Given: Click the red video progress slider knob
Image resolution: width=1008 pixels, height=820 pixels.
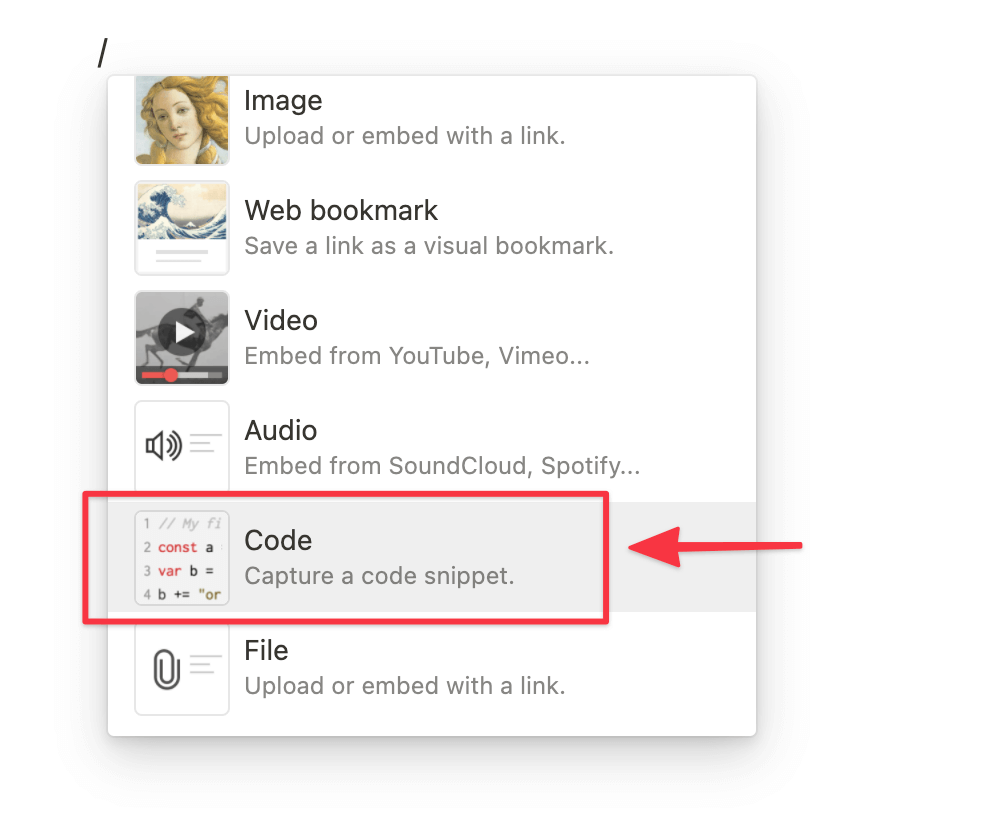Looking at the screenshot, I should 170,375.
